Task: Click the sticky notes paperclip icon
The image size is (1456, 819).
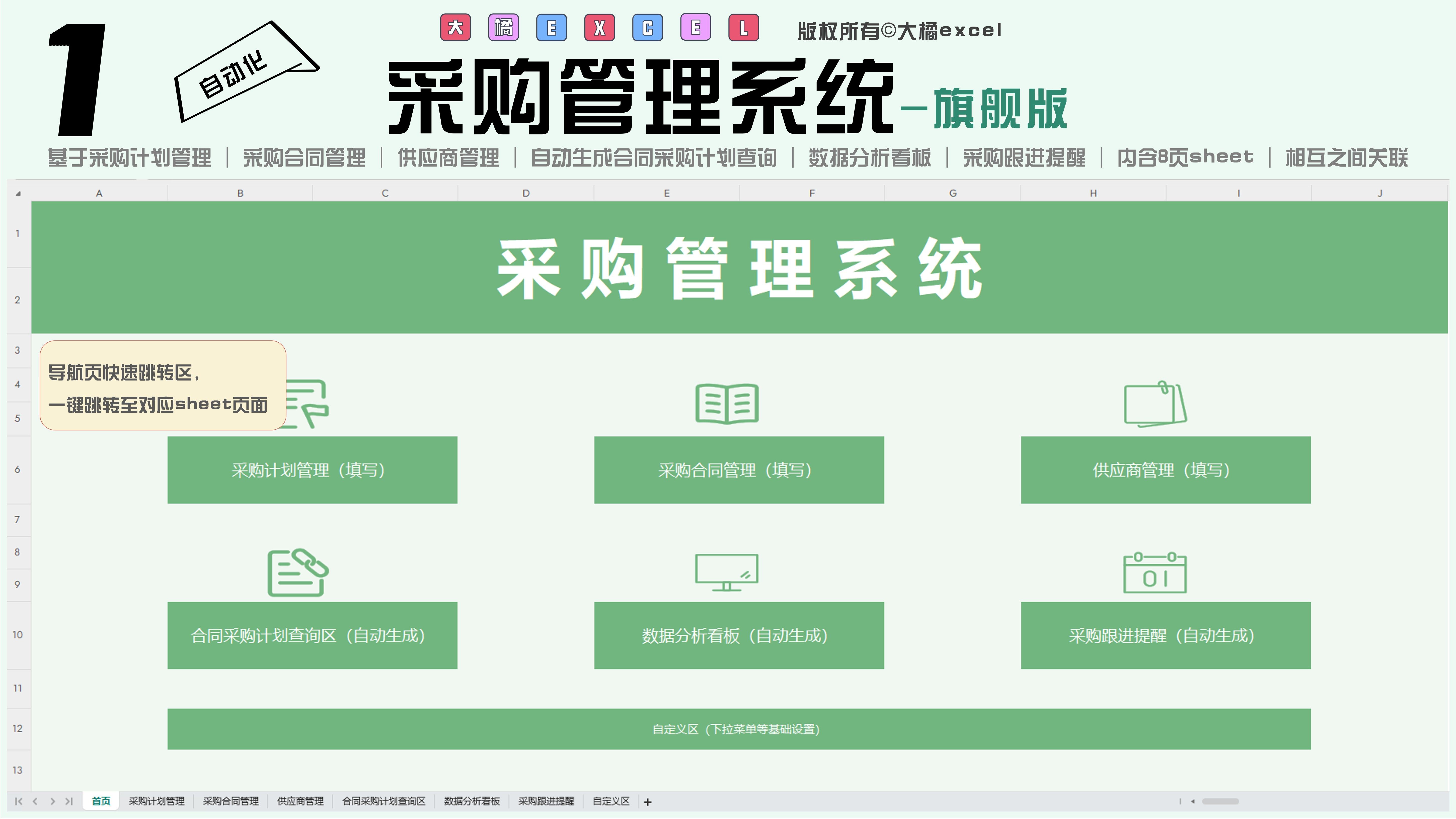Action: point(1155,404)
